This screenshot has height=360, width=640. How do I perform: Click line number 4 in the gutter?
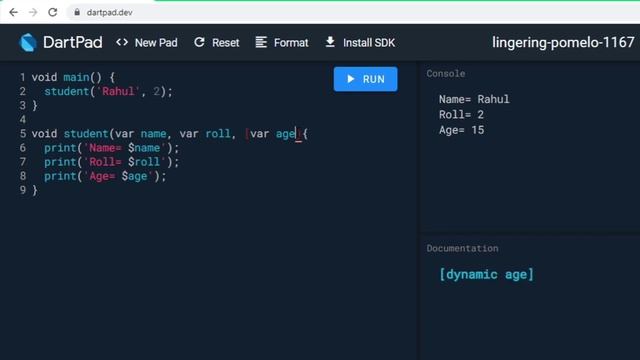tap(22, 120)
